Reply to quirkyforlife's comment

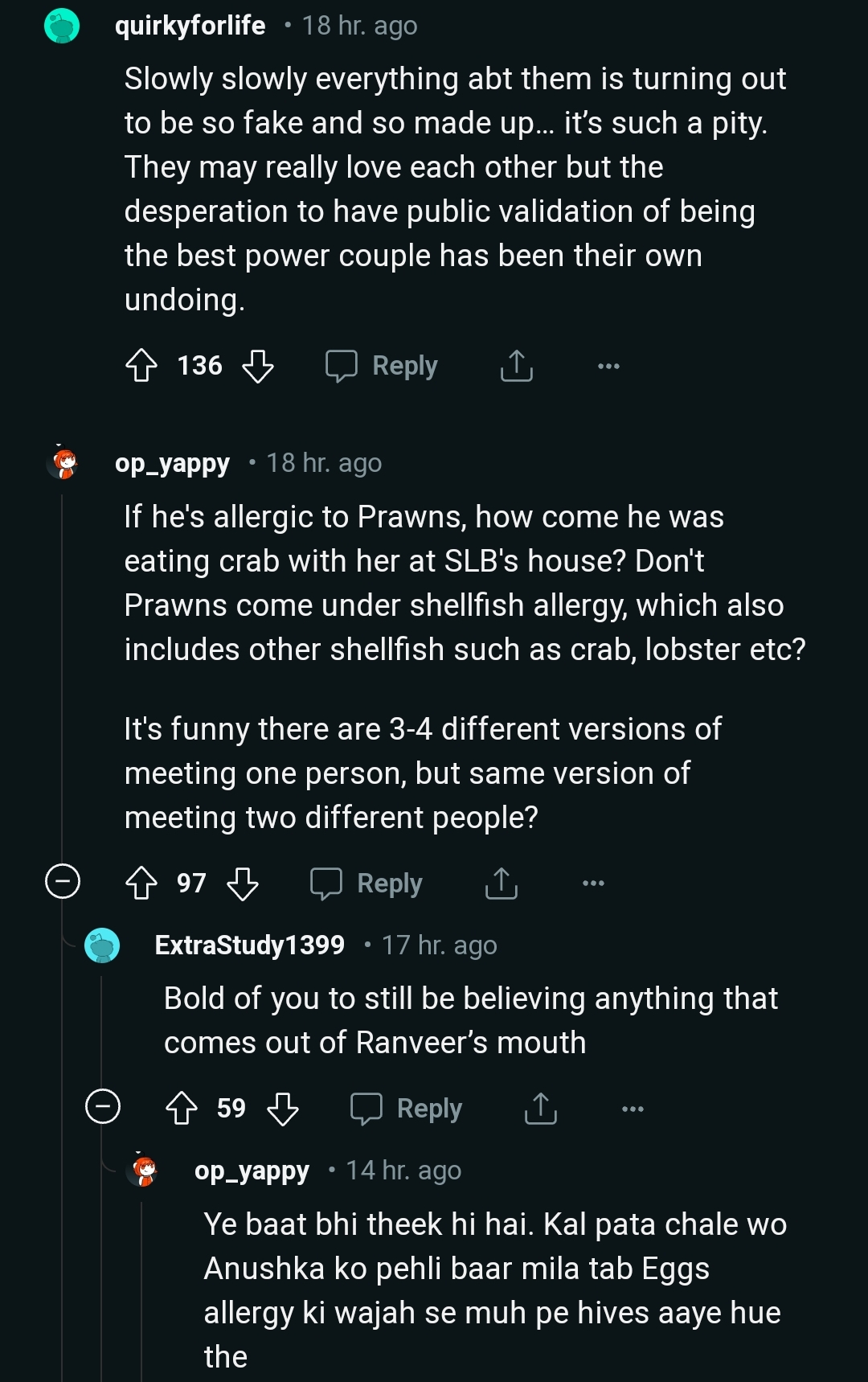tap(383, 366)
